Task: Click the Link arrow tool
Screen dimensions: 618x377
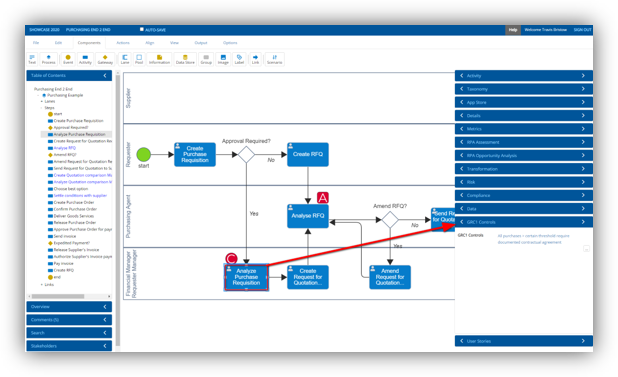Action: click(x=255, y=59)
